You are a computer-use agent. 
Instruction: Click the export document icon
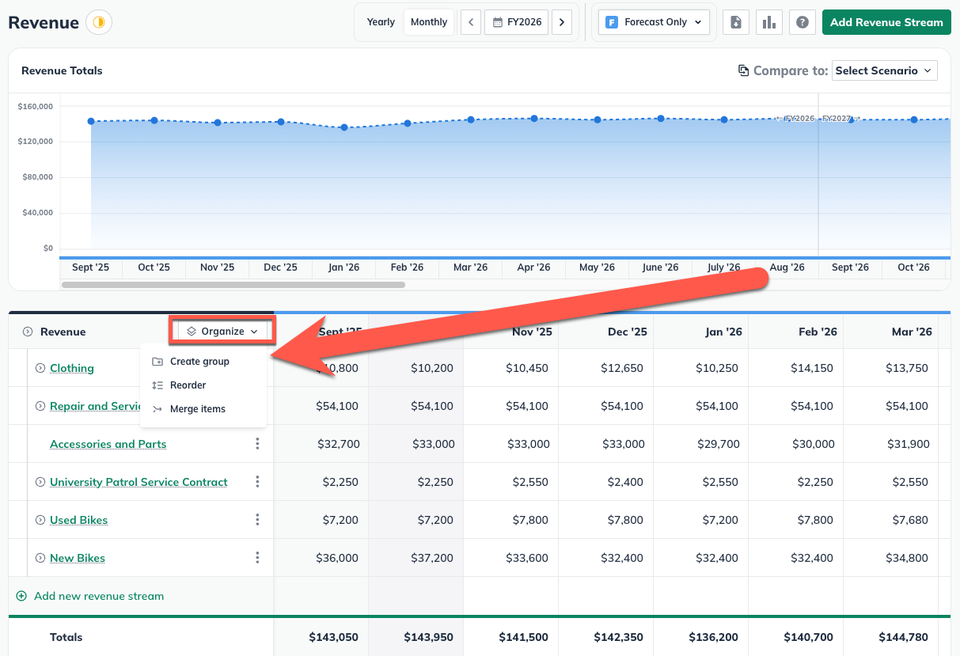click(x=736, y=22)
